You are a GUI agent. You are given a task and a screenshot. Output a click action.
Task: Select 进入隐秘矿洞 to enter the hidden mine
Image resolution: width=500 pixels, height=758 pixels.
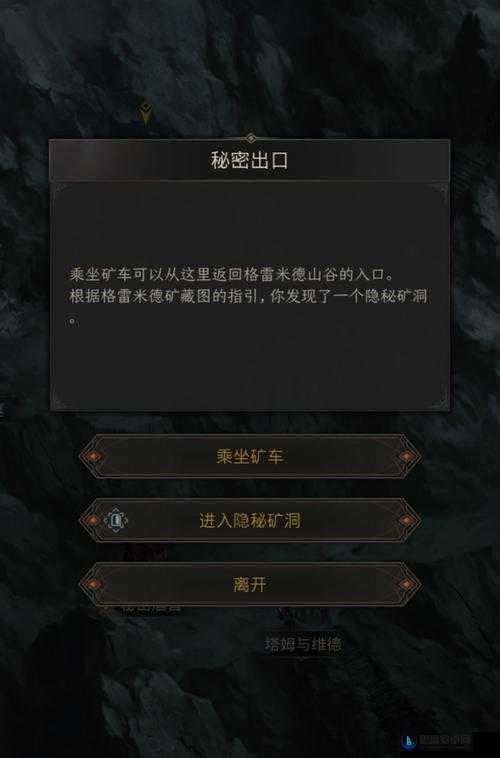point(250,521)
